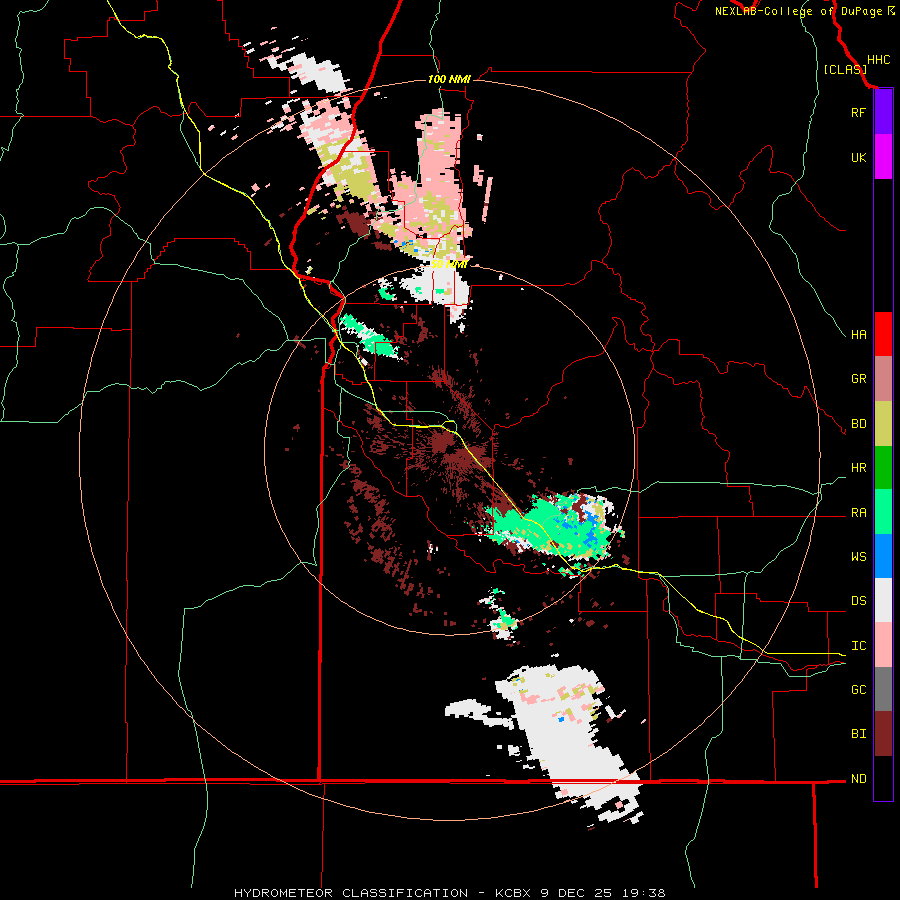The image size is (900, 900).
Task: Click the WS legend label
Action: pyautogui.click(x=858, y=557)
